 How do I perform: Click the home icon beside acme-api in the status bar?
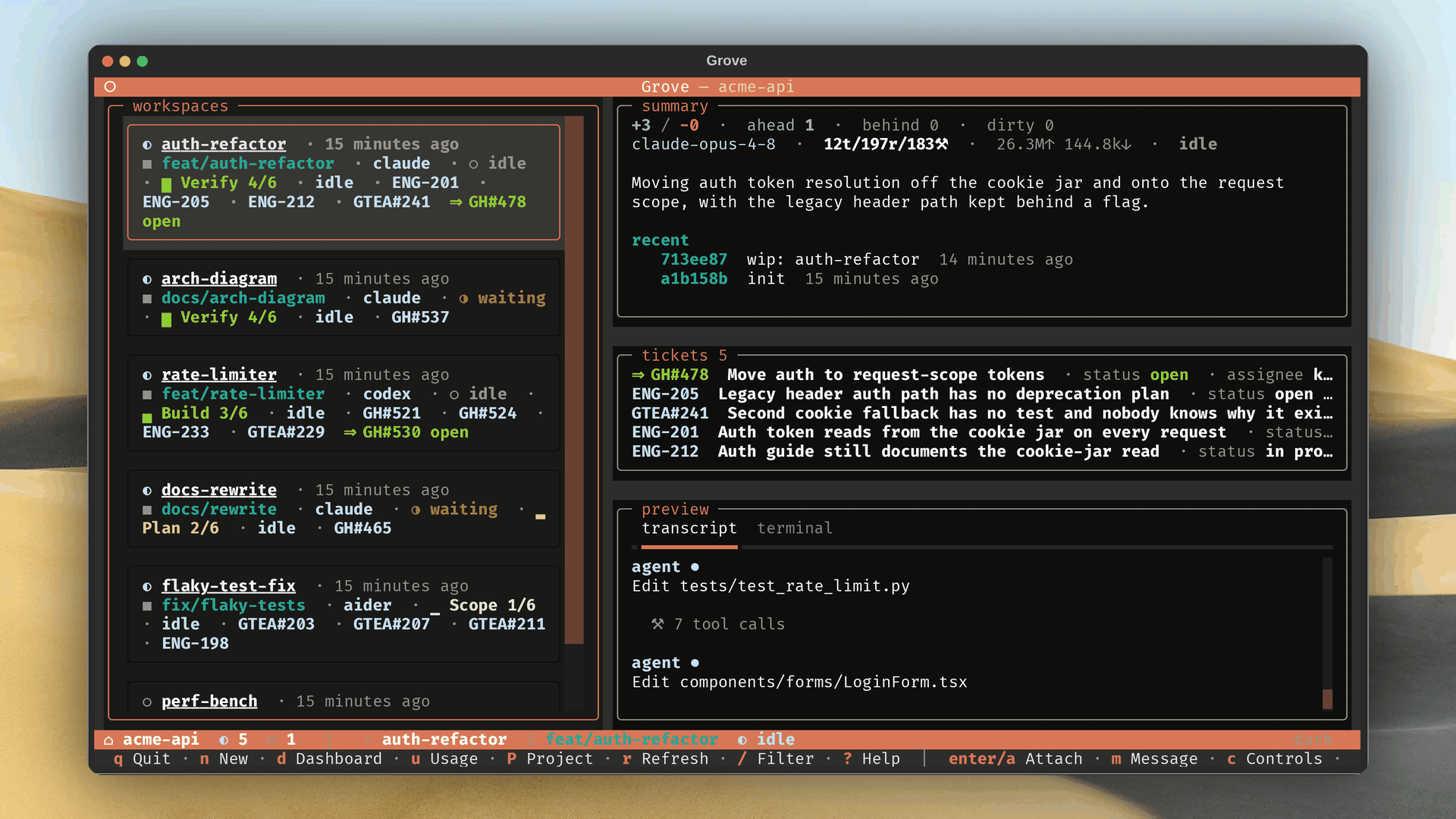tap(108, 739)
